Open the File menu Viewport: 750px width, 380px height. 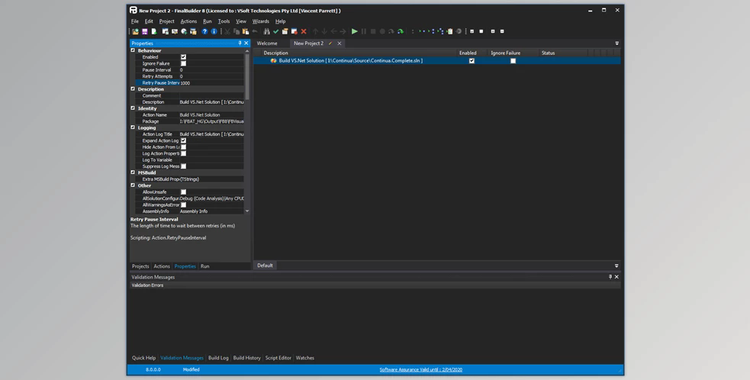[x=135, y=21]
